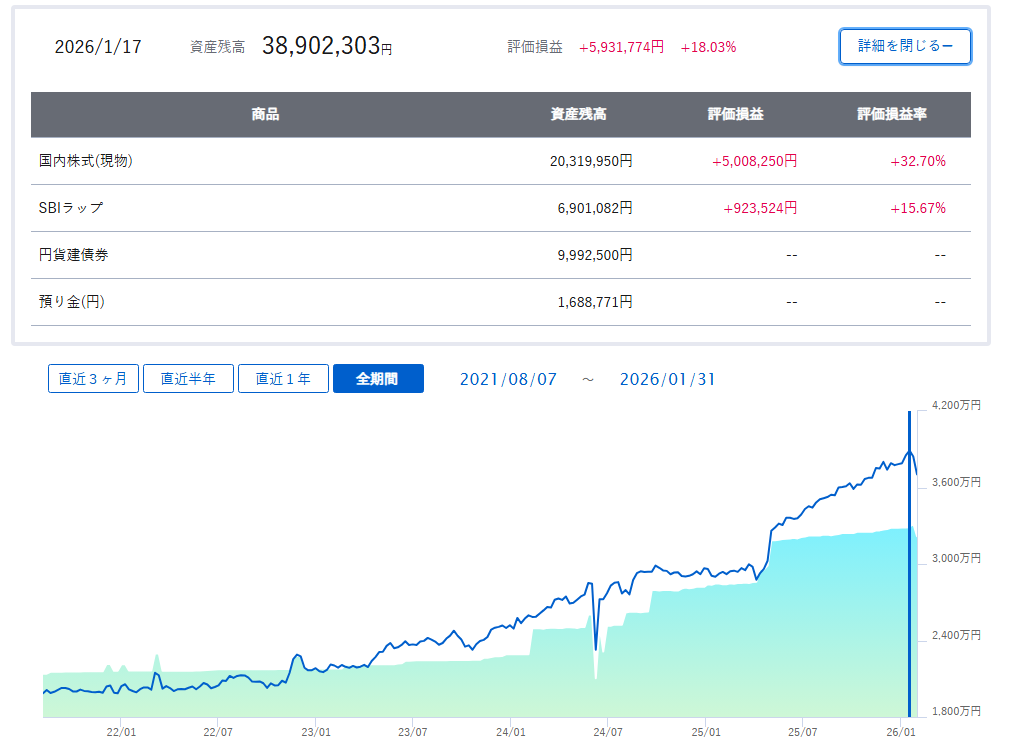Click the 評価損益率 column header
Viewport: 1014px width, 752px height.
(x=891, y=115)
